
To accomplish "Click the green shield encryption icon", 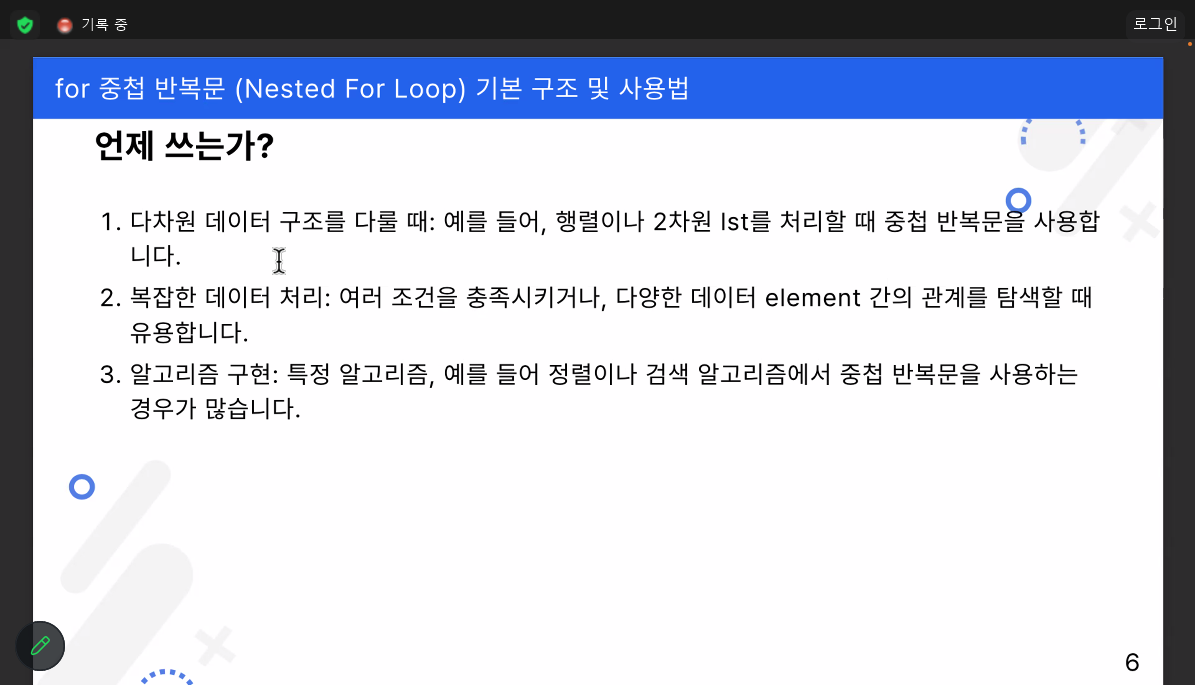I will [25, 25].
